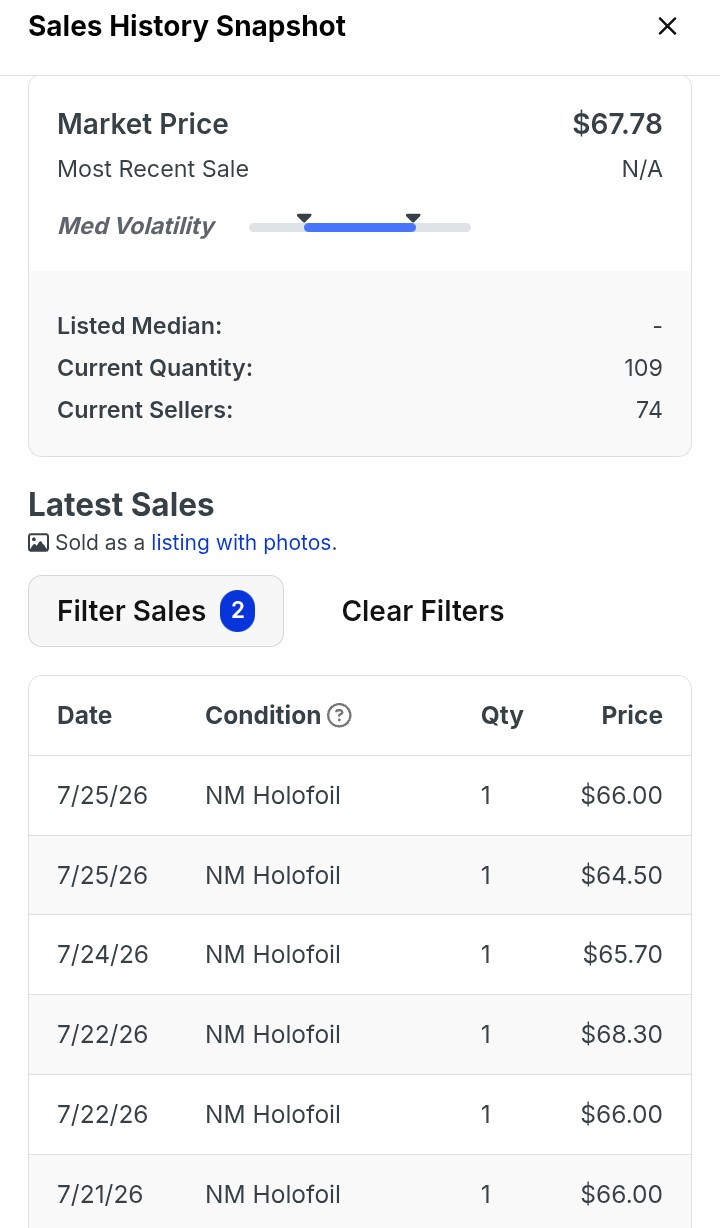Click the $67.78 Market Price value
720x1228 pixels.
(x=617, y=124)
